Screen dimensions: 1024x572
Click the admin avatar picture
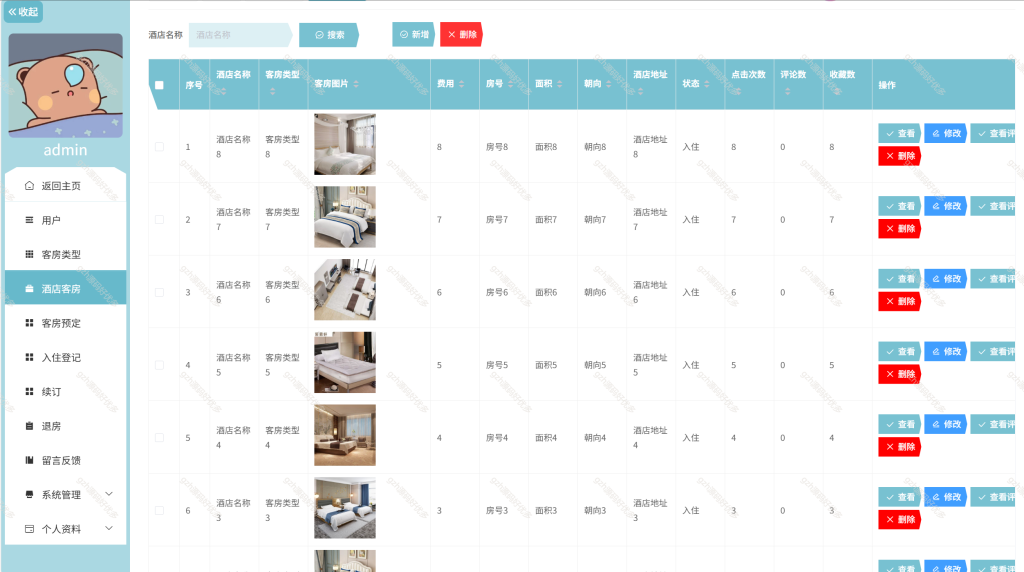[65, 86]
